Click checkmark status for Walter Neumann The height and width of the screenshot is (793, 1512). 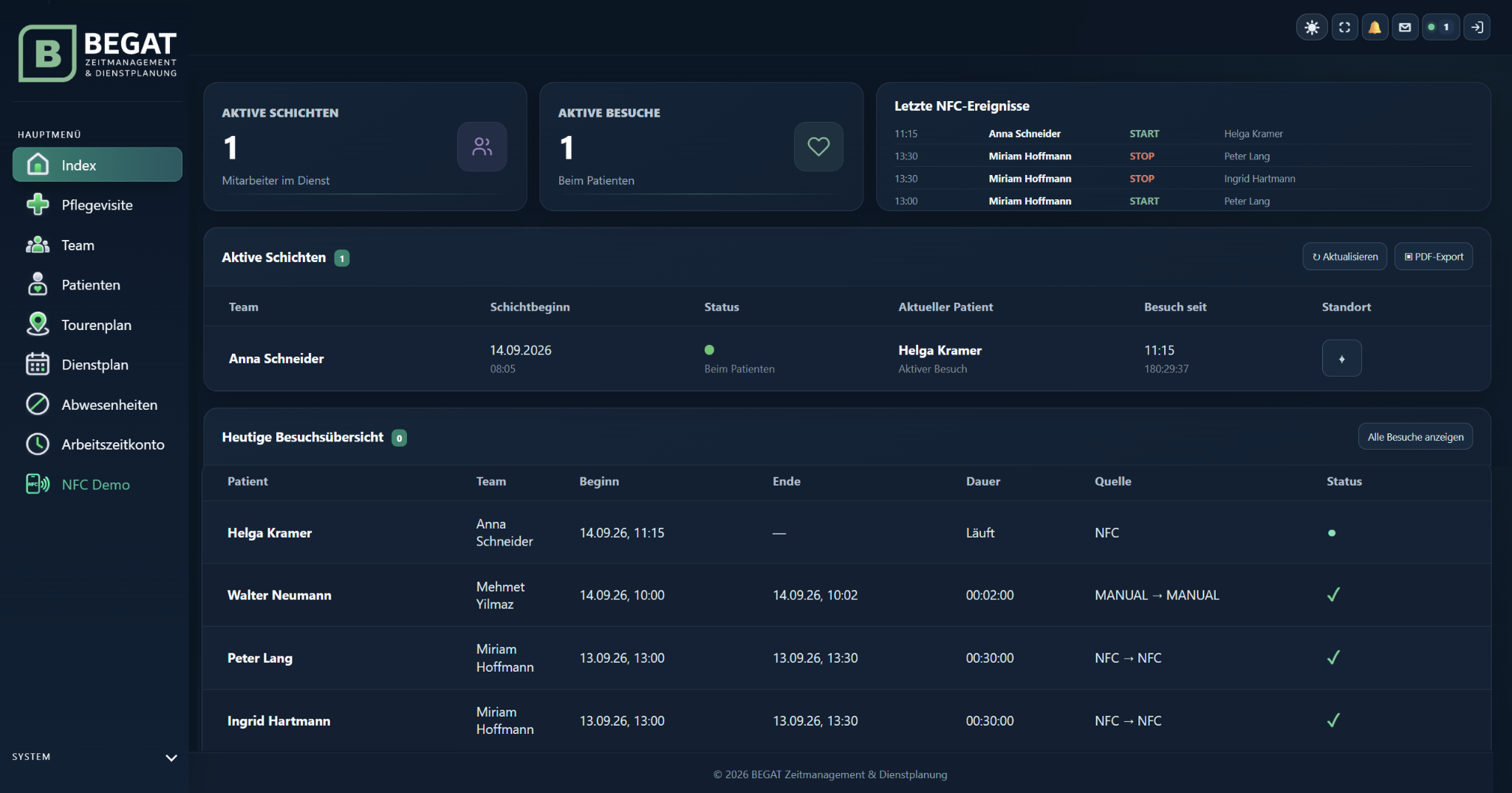pos(1333,594)
